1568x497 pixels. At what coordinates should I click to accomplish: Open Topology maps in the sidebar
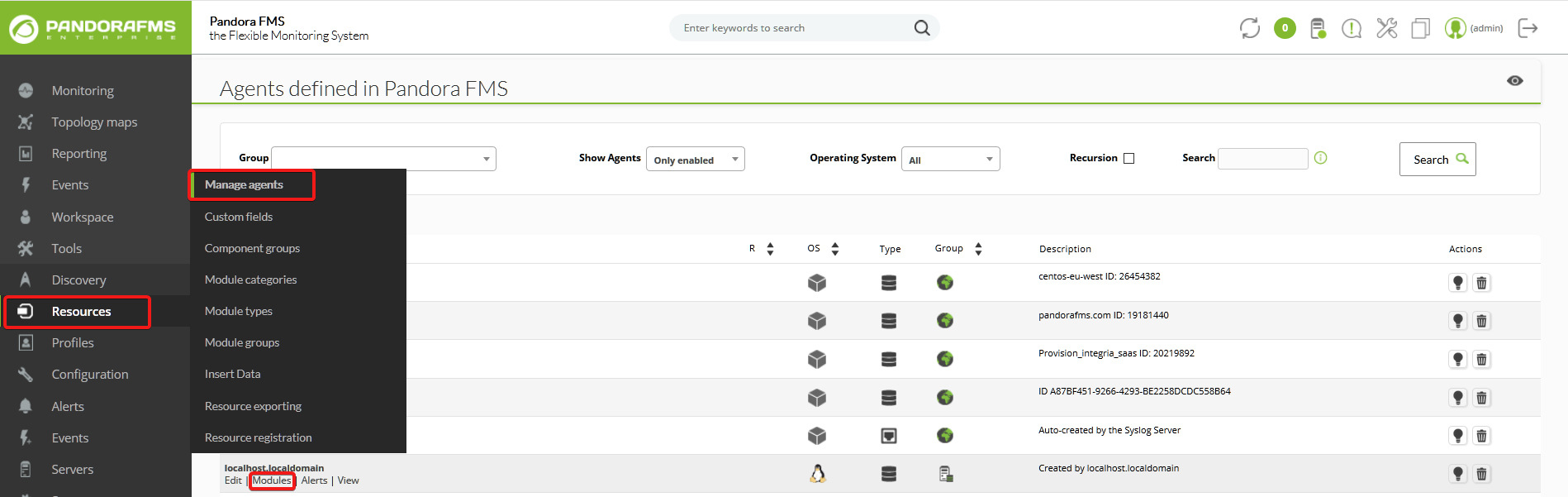[x=95, y=122]
